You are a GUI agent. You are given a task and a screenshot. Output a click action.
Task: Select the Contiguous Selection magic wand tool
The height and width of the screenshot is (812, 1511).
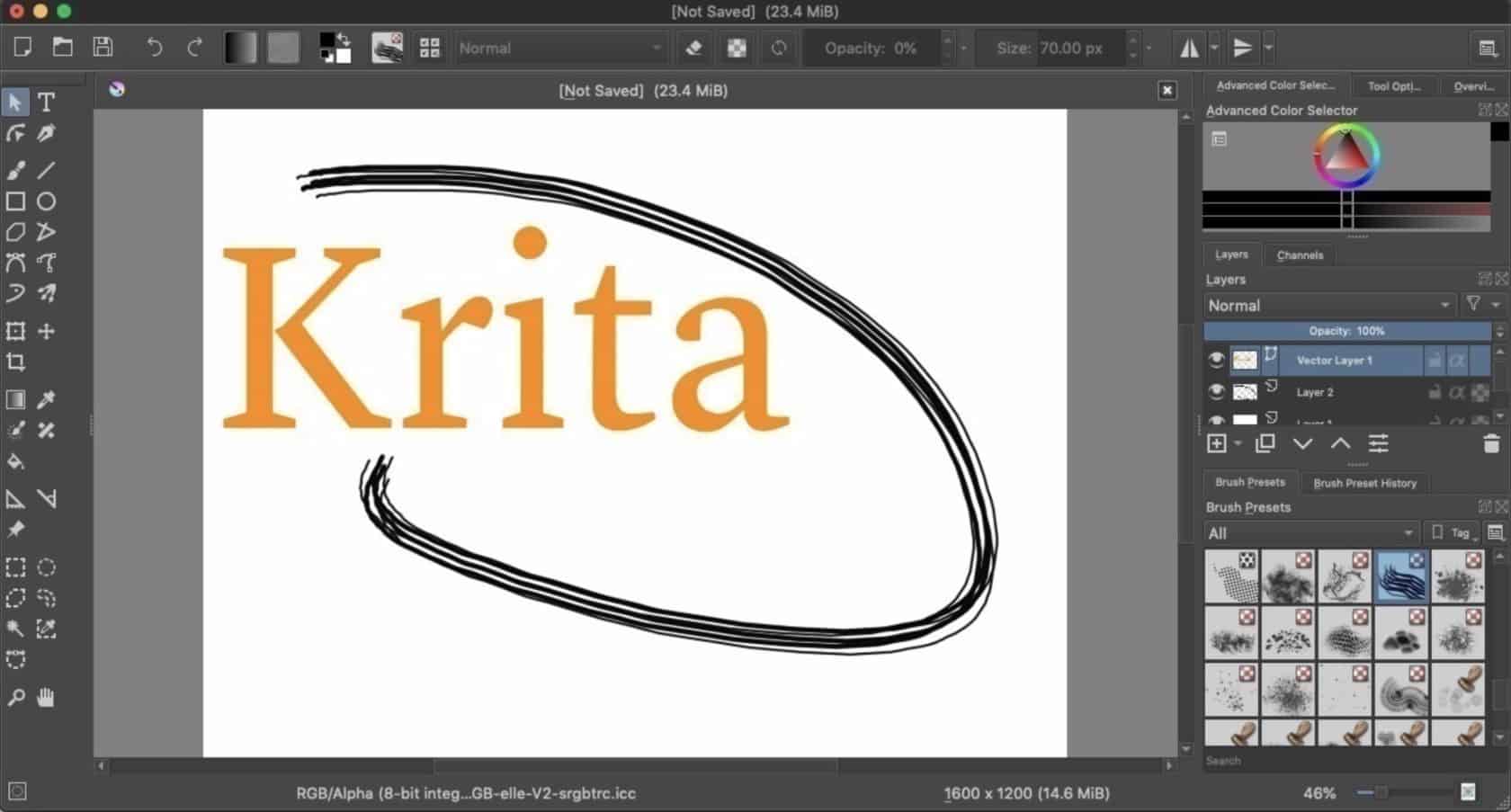[15, 629]
